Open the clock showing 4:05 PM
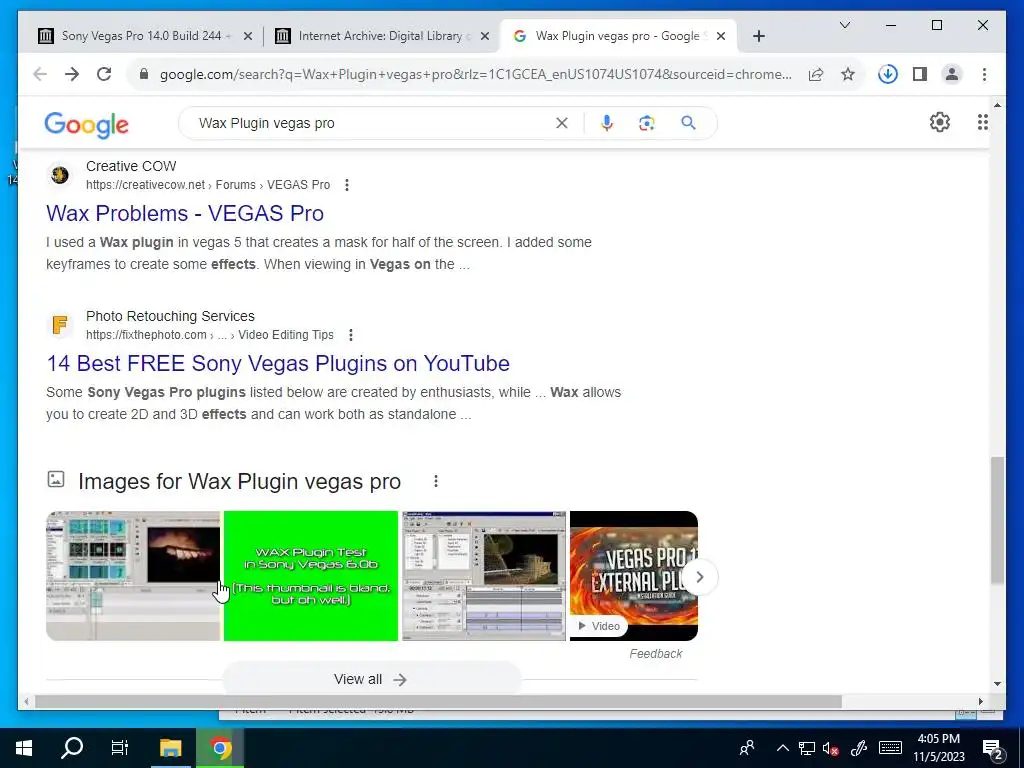Viewport: 1024px width, 768px height. [x=938, y=748]
